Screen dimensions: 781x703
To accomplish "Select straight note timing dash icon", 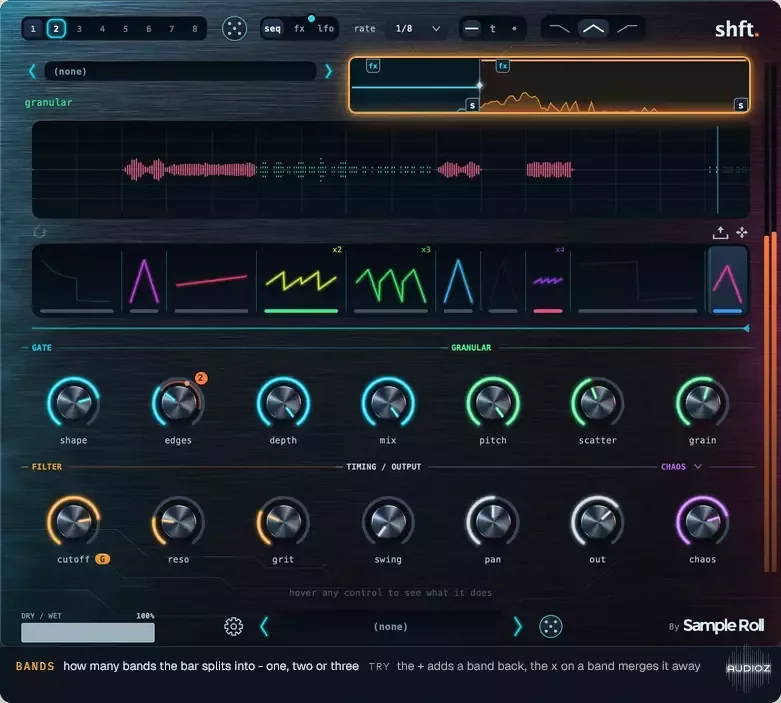I will coord(471,28).
